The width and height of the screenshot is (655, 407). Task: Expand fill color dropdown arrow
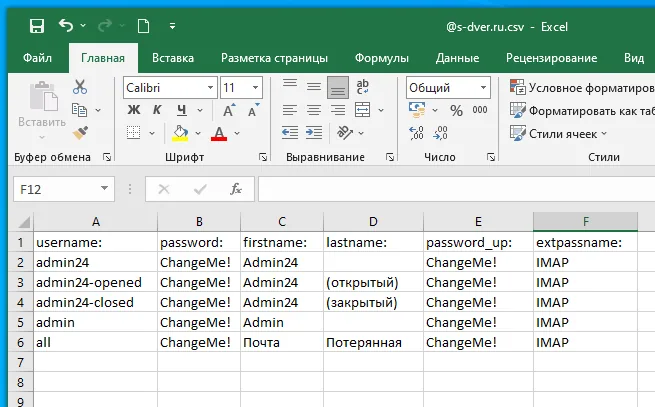(x=198, y=133)
